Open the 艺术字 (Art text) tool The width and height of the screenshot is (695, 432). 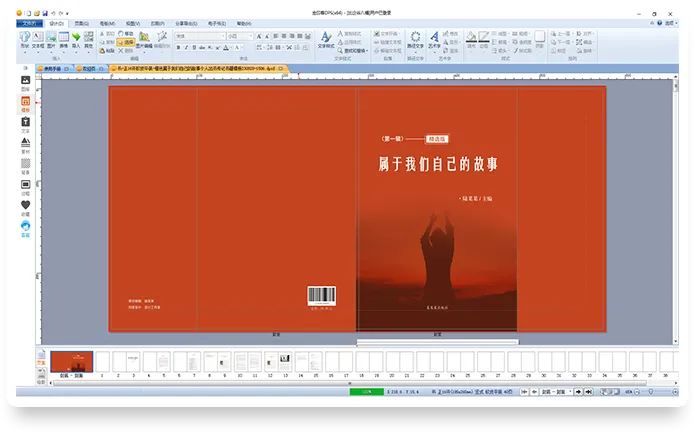click(434, 39)
